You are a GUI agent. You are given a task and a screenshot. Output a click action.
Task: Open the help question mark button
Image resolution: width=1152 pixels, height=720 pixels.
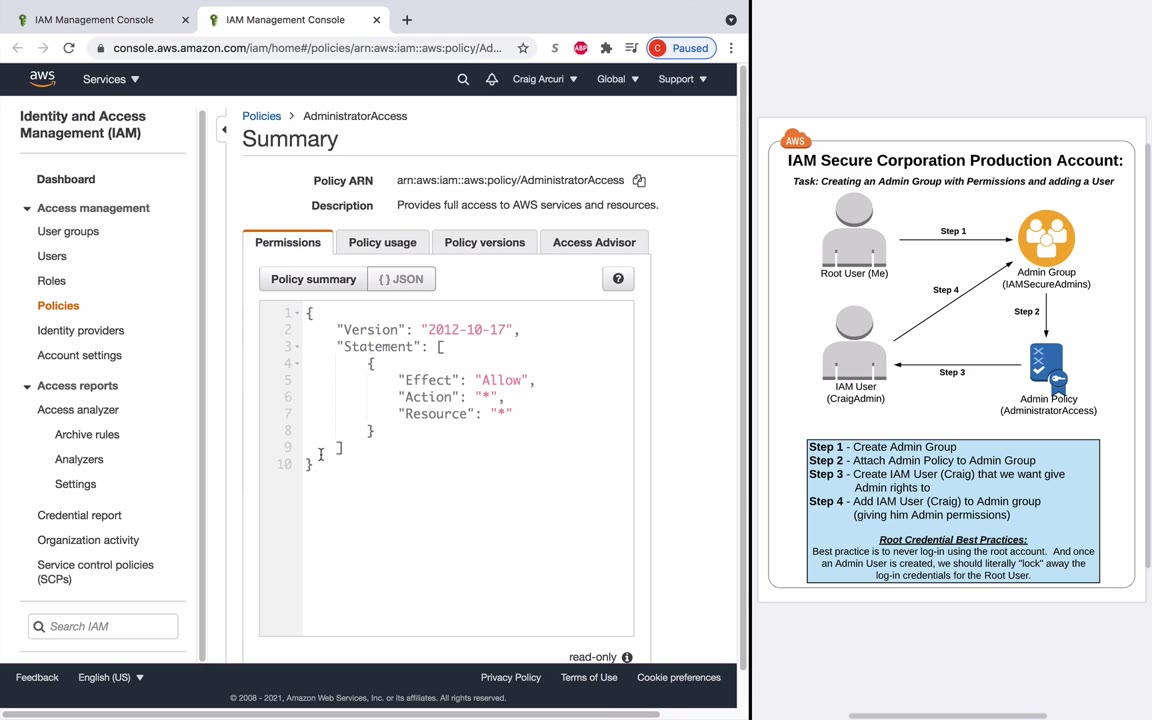[618, 278]
